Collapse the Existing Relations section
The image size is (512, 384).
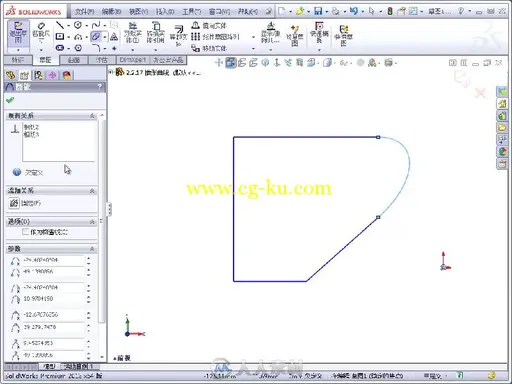pos(92,116)
